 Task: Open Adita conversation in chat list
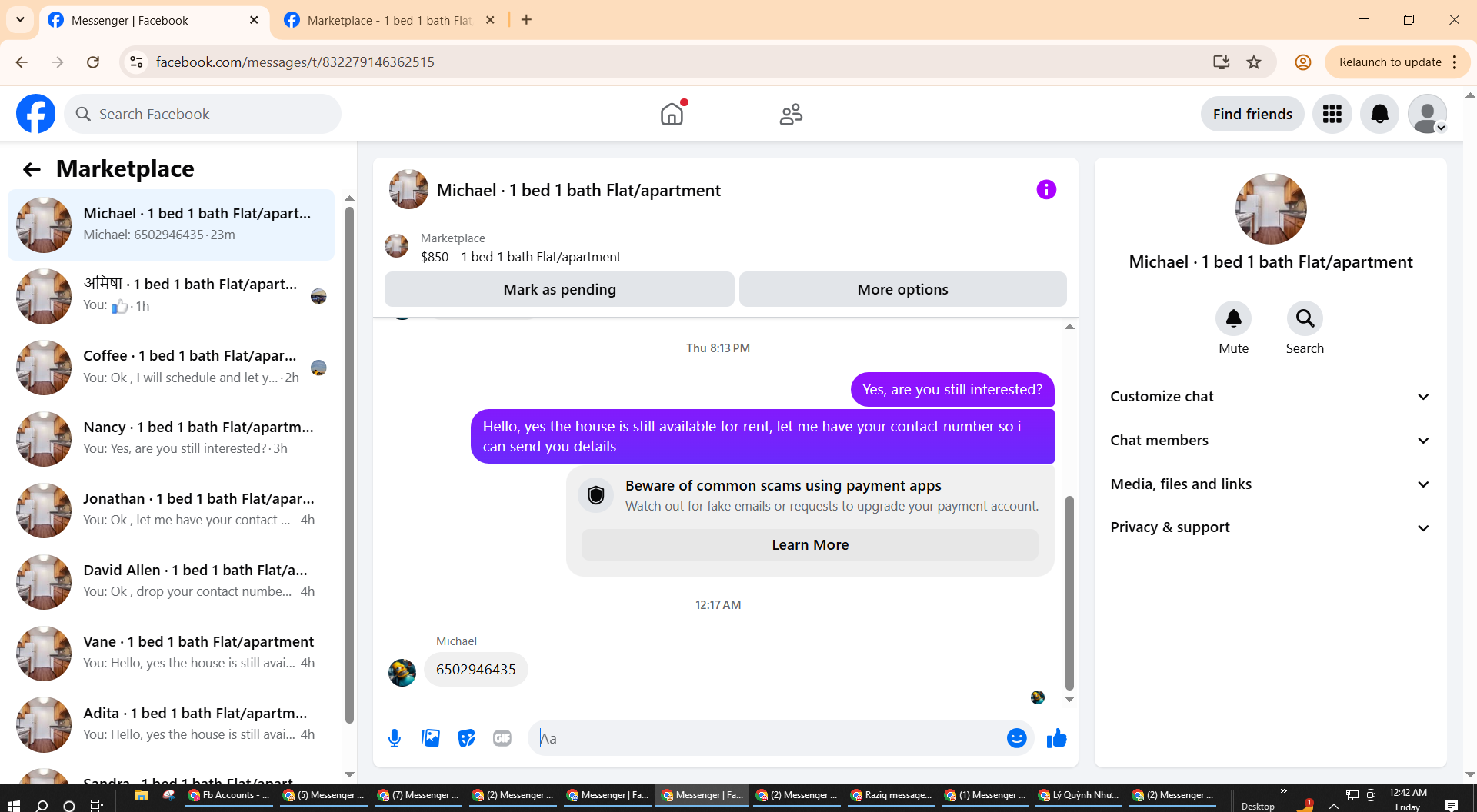(x=172, y=725)
